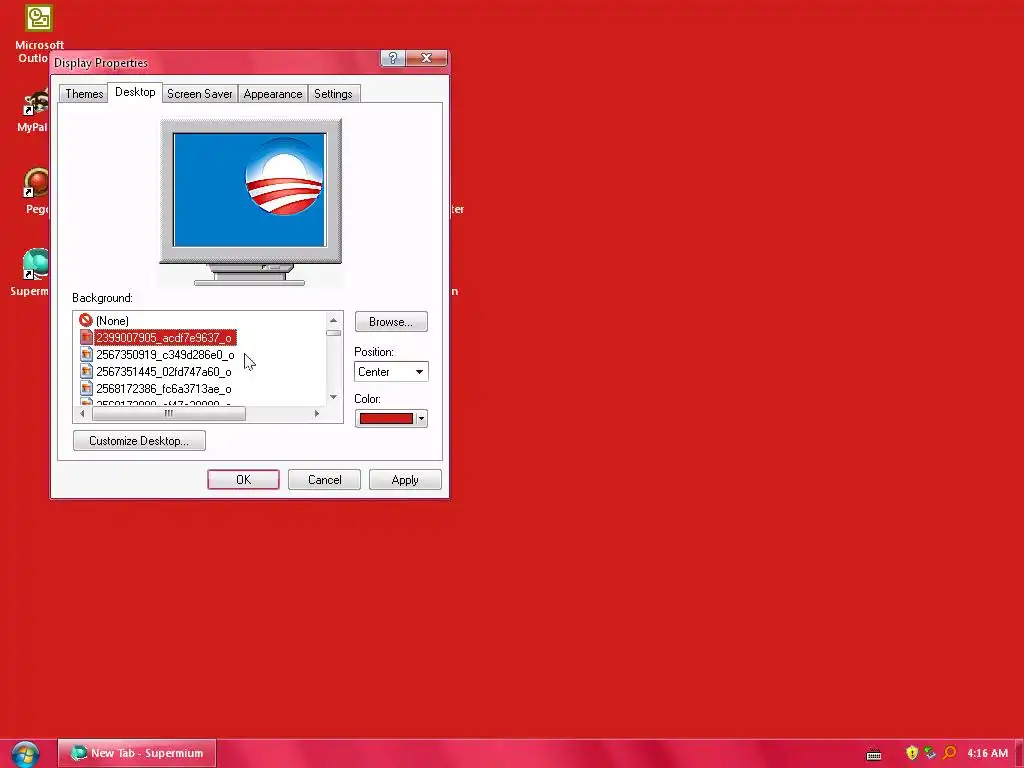Click the help question mark button
1024x768 pixels.
coord(392,58)
